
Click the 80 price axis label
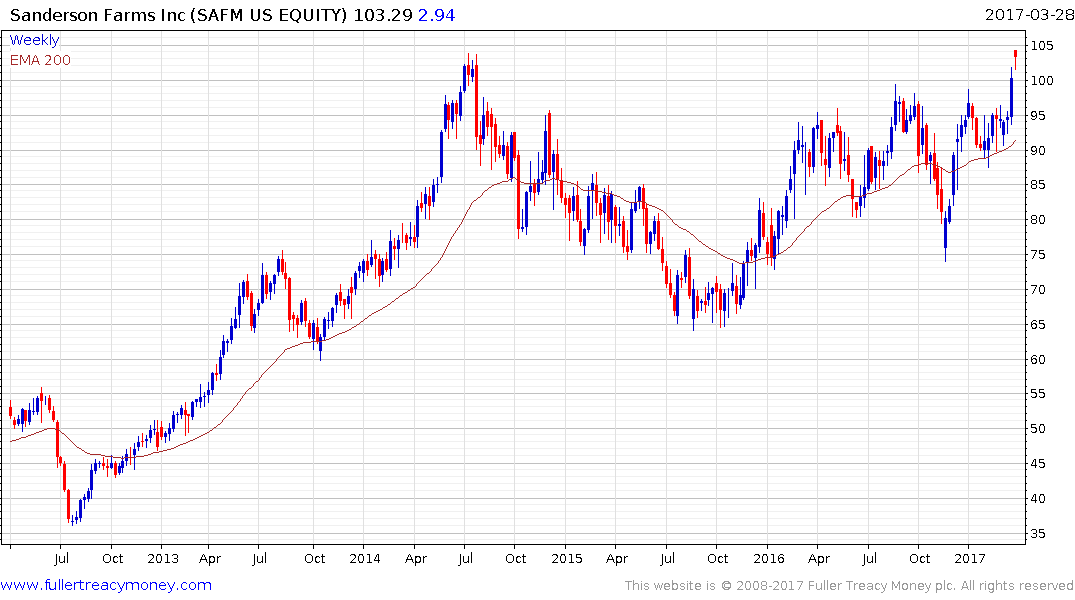[x=1038, y=219]
